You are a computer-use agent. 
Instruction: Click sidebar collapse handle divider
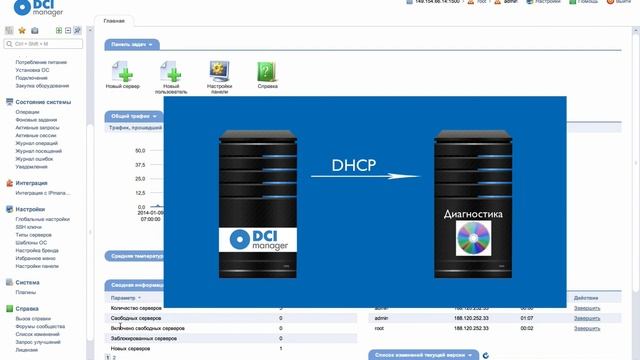(x=90, y=232)
